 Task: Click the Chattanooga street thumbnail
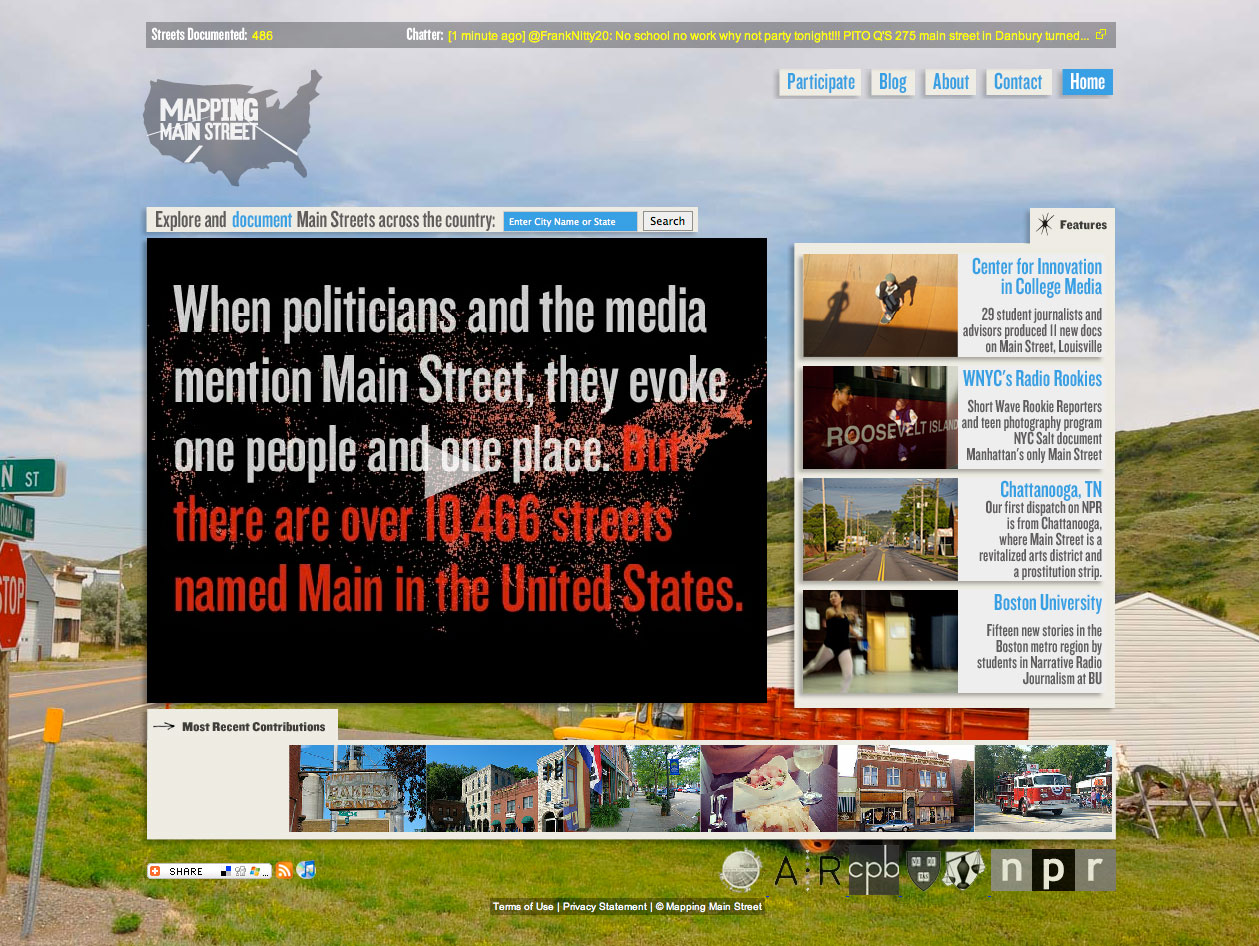(880, 529)
